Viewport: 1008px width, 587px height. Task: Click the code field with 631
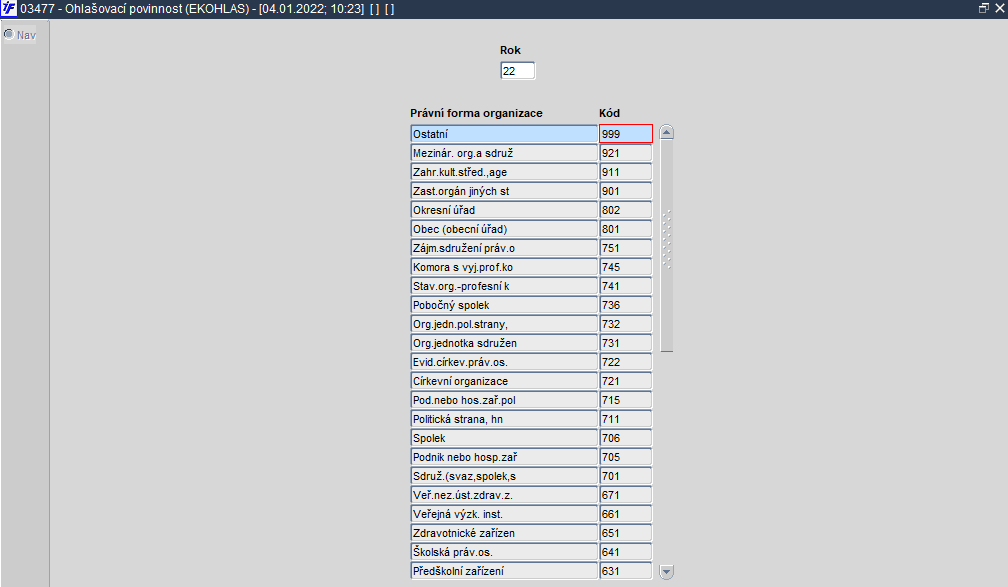626,571
